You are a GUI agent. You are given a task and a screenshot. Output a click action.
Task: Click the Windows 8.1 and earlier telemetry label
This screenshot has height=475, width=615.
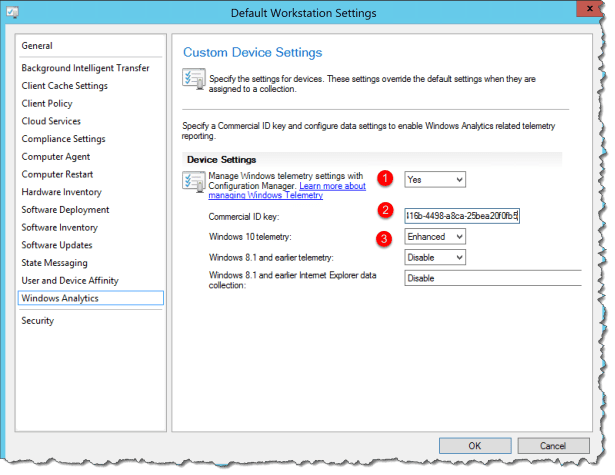(271, 258)
